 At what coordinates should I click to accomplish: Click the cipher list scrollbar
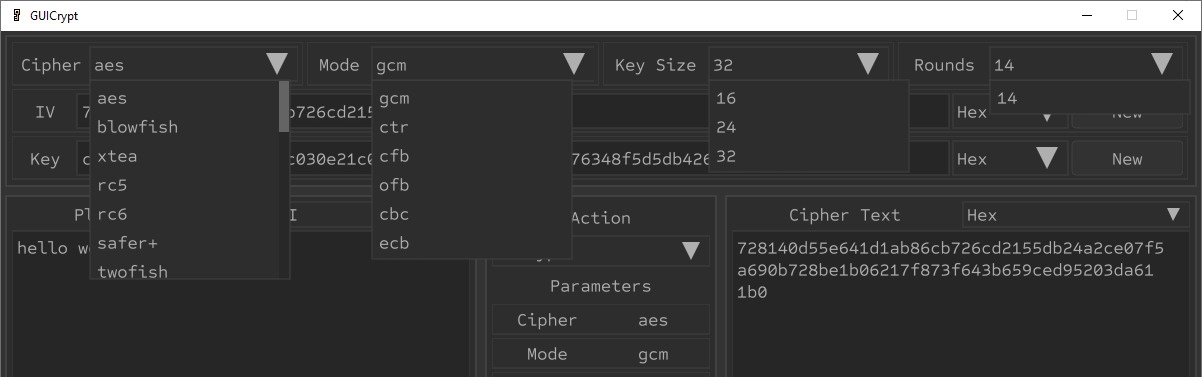tap(284, 108)
